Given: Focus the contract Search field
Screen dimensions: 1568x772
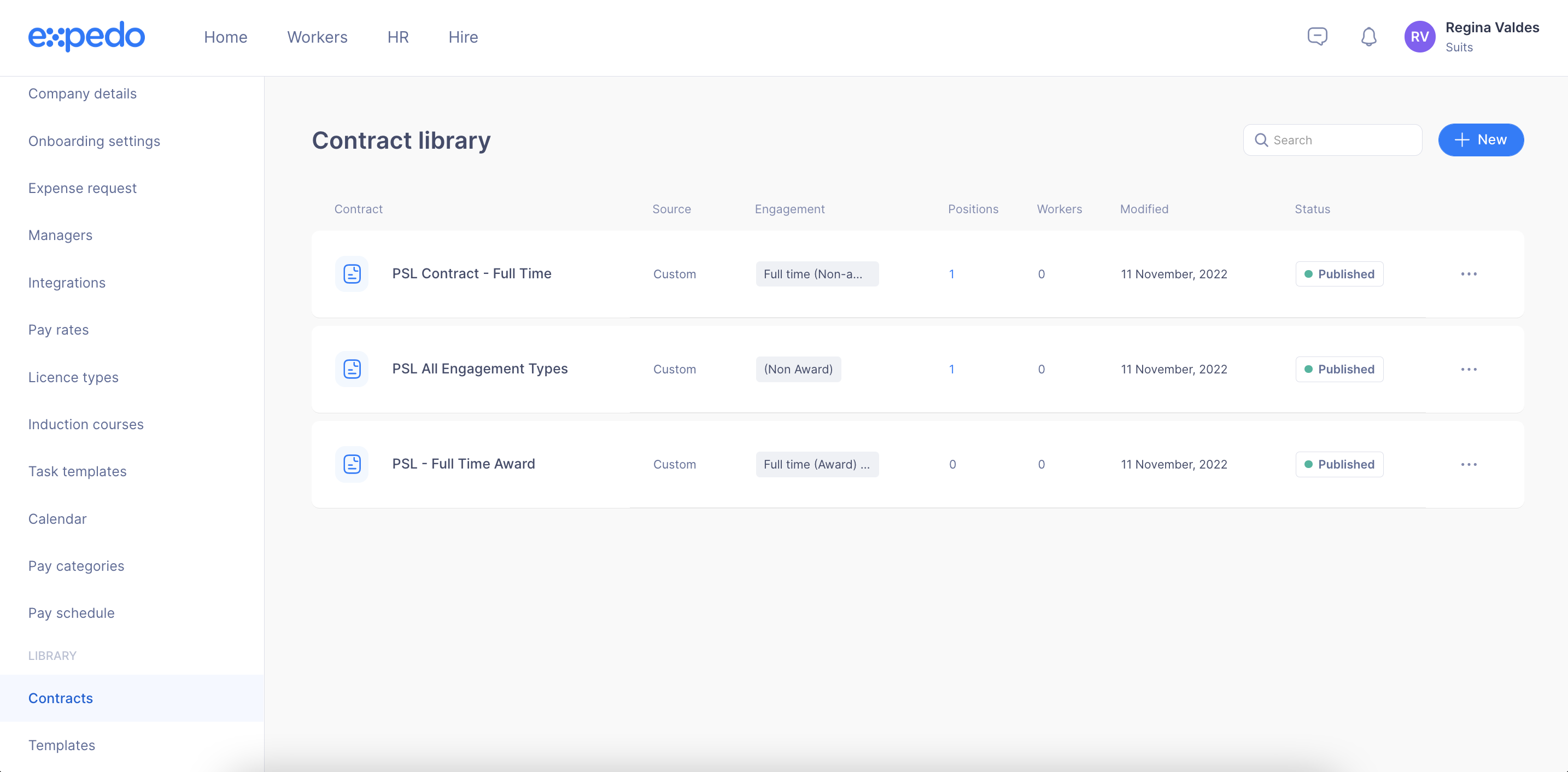Looking at the screenshot, I should [1332, 140].
